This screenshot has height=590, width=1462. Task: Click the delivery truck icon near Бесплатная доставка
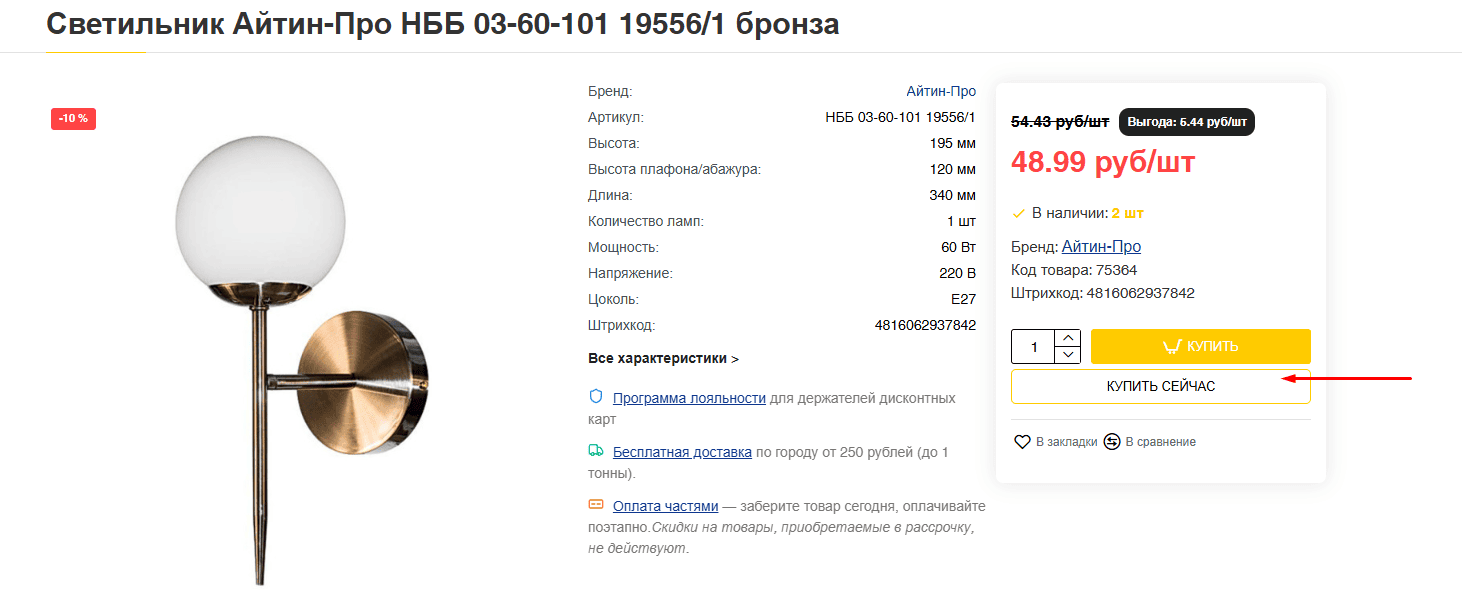[x=595, y=450]
